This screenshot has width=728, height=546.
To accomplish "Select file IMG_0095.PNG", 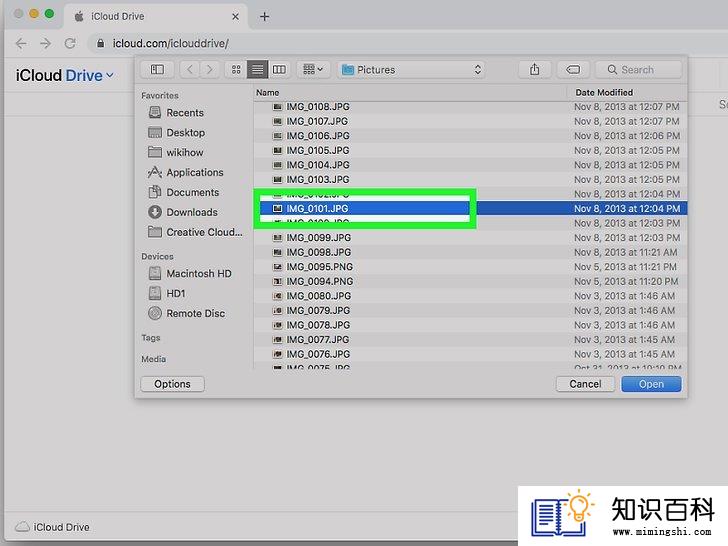I will [470, 267].
